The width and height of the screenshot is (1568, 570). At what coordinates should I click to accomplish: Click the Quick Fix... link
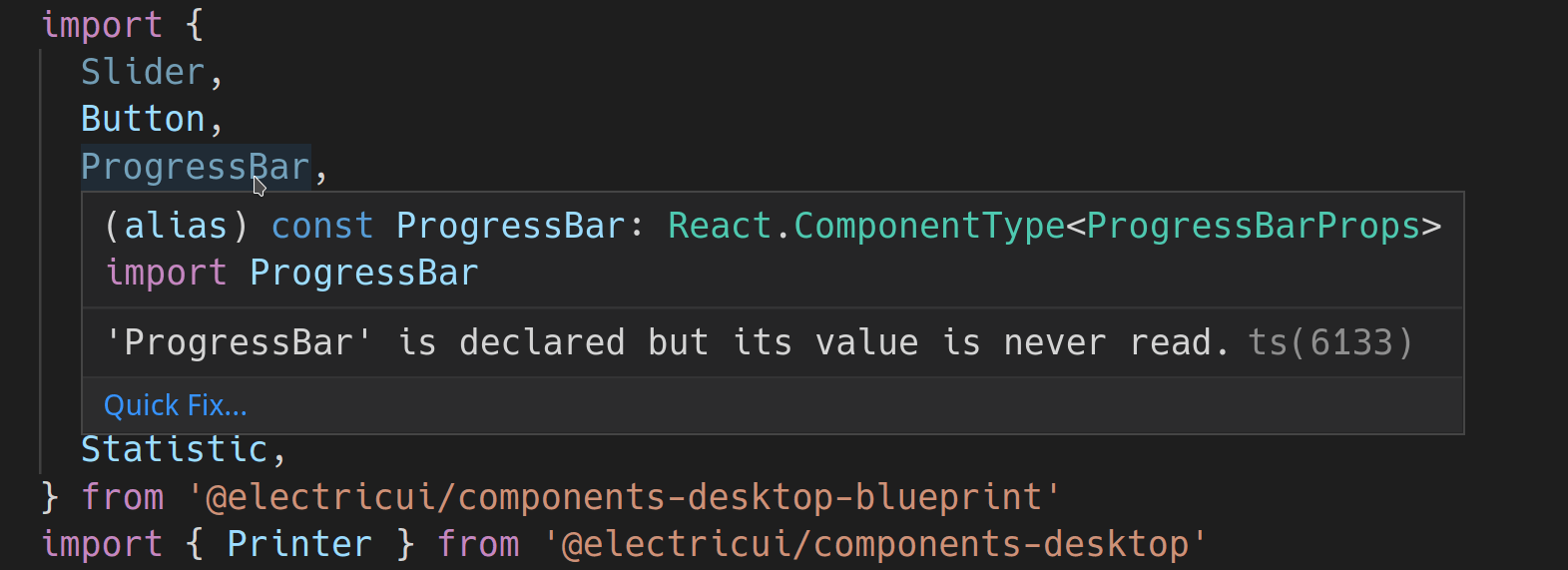176,405
